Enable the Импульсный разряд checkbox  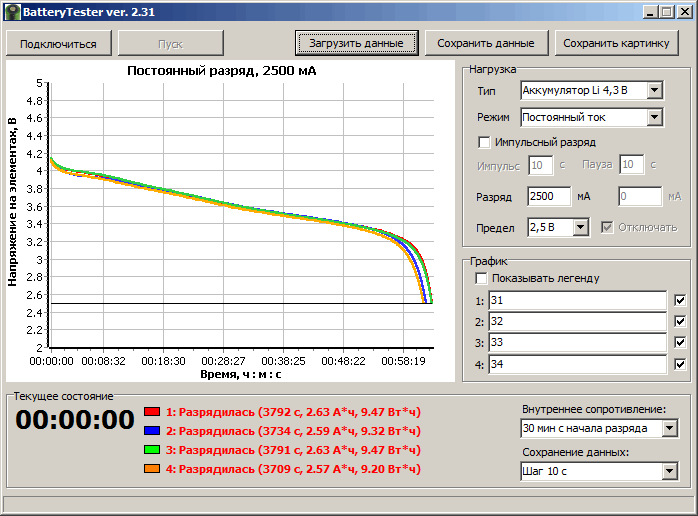click(484, 142)
